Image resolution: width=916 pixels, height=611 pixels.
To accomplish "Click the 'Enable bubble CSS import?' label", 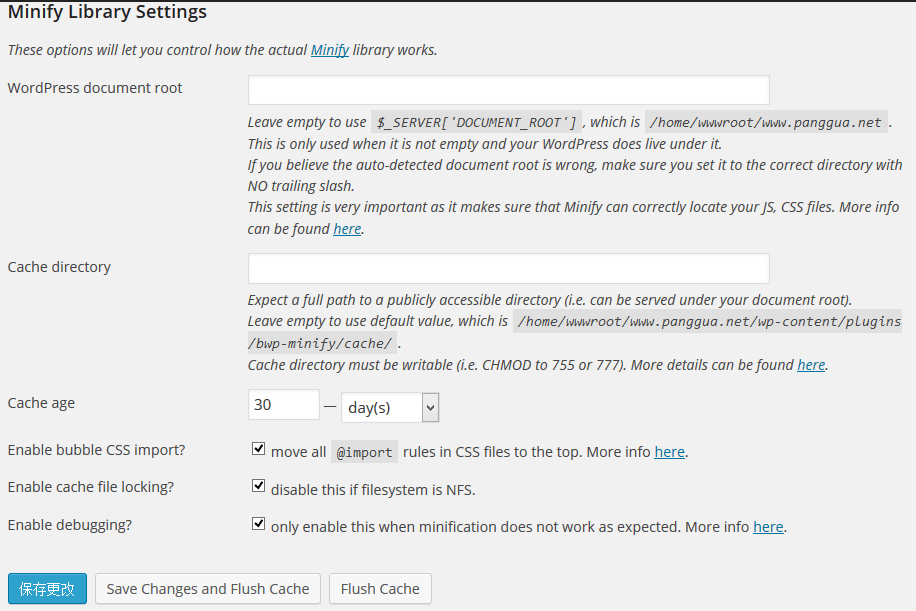I will (x=96, y=450).
